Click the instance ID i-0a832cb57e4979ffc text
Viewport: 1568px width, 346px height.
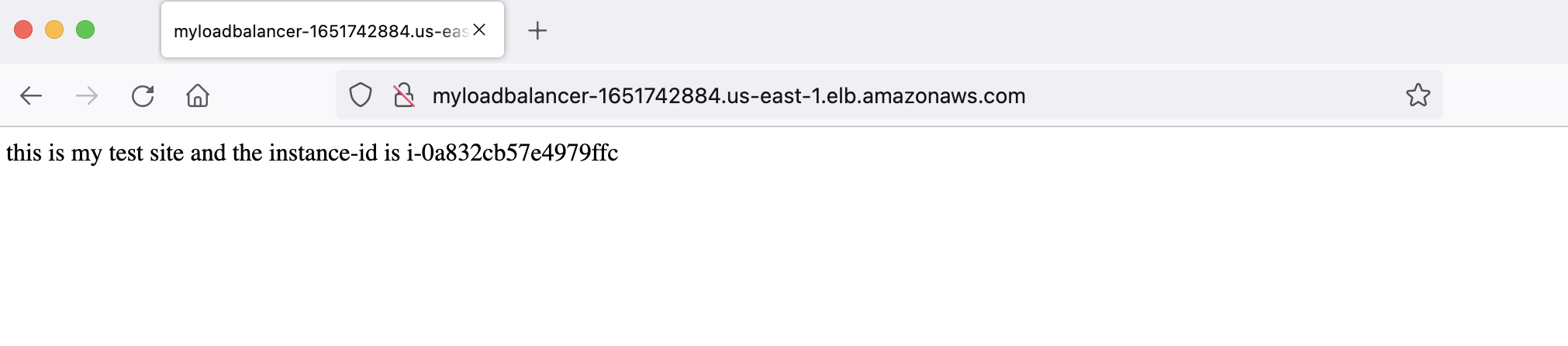coord(512,153)
